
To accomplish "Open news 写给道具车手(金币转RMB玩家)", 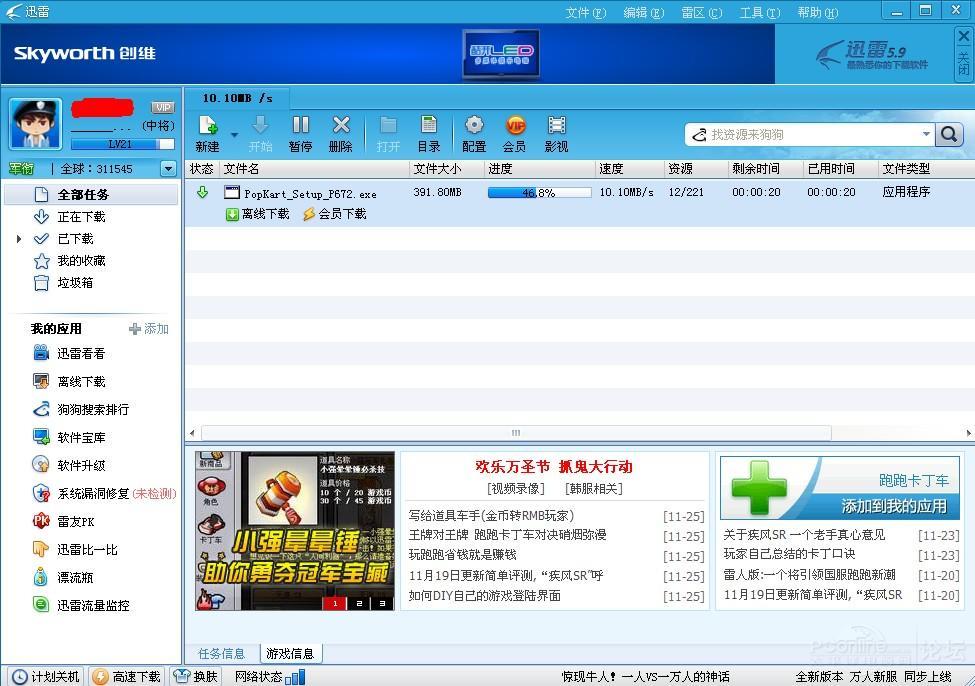I will [491, 516].
